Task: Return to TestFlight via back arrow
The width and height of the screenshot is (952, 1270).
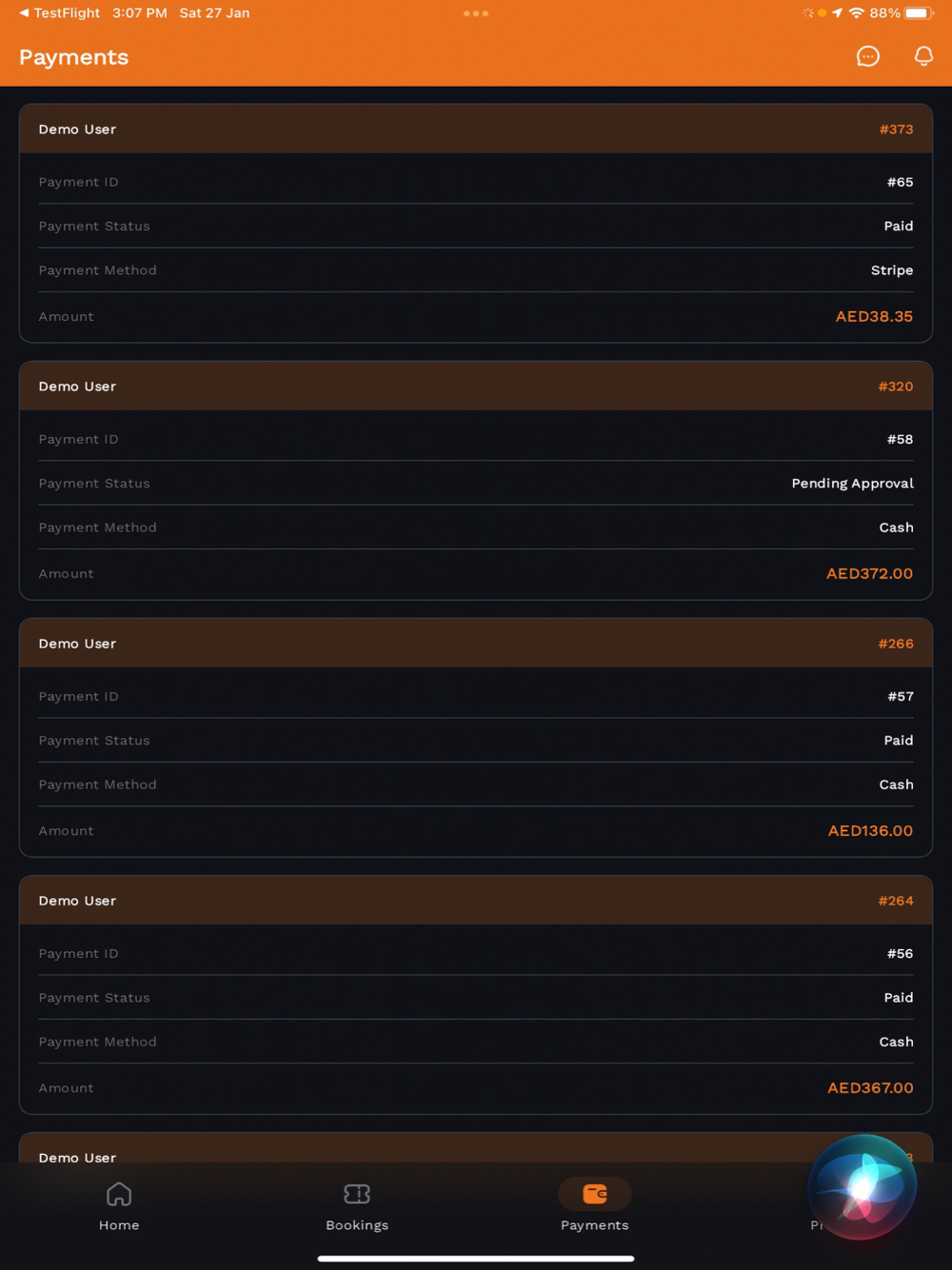Action: point(24,13)
